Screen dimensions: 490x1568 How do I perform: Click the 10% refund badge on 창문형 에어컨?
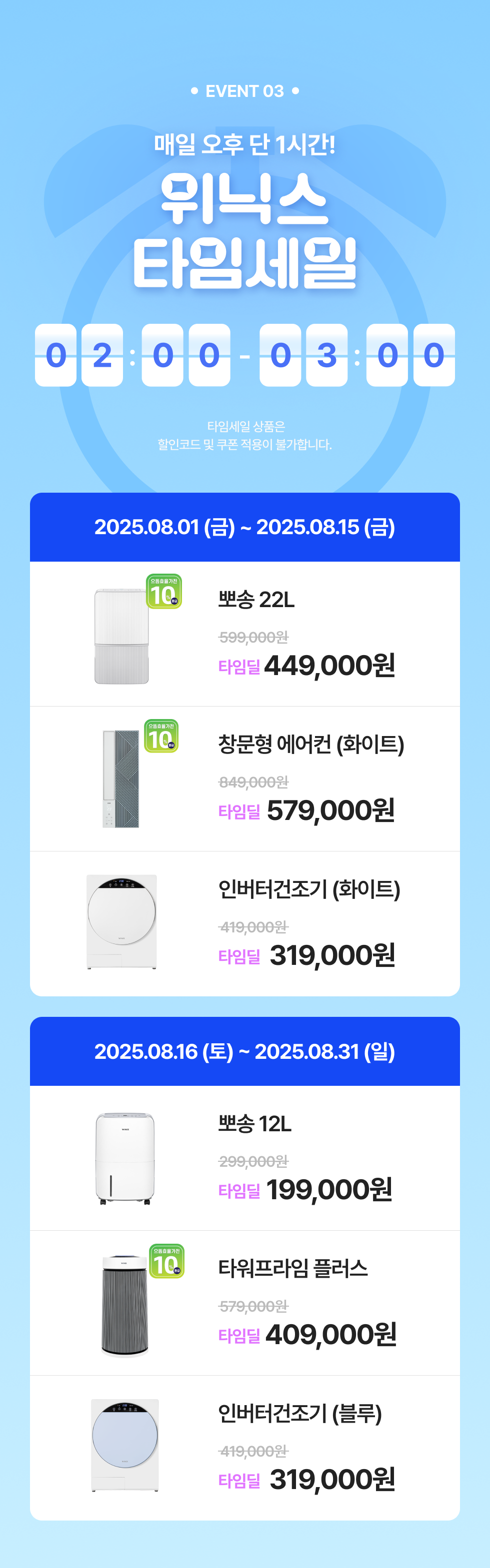click(x=161, y=736)
